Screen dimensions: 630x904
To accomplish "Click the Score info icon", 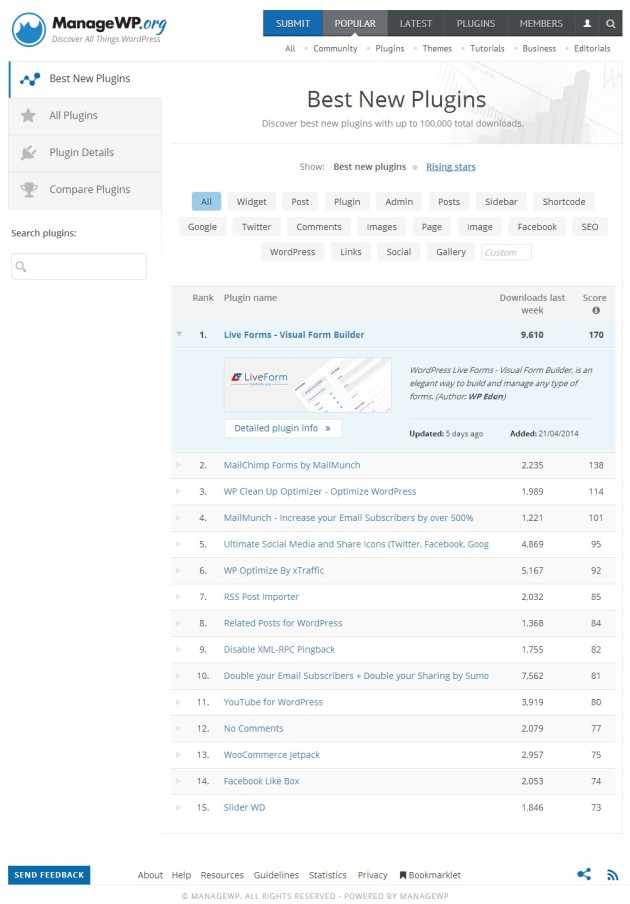I will pos(596,310).
